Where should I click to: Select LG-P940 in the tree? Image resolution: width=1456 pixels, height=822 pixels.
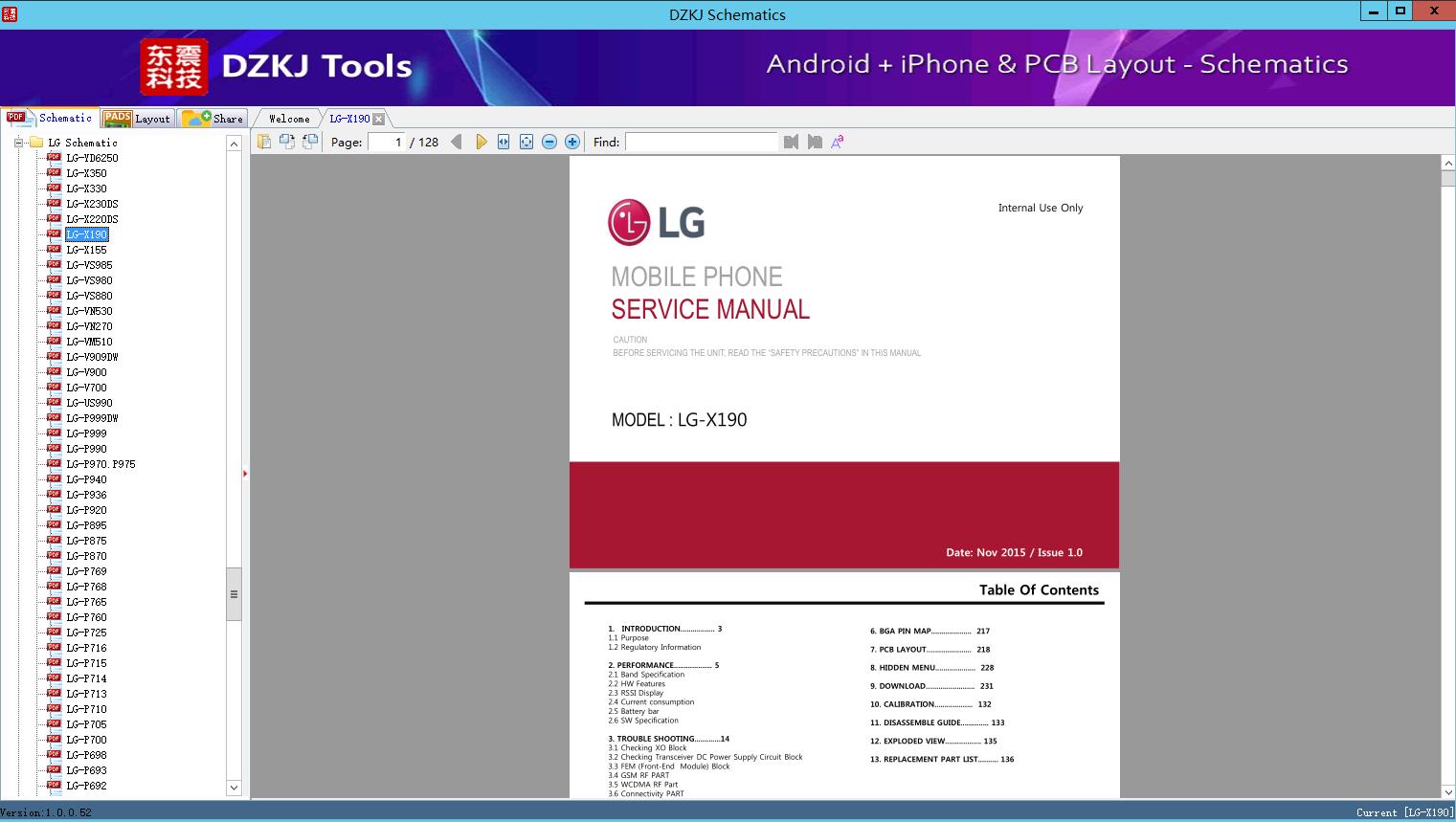(x=86, y=479)
